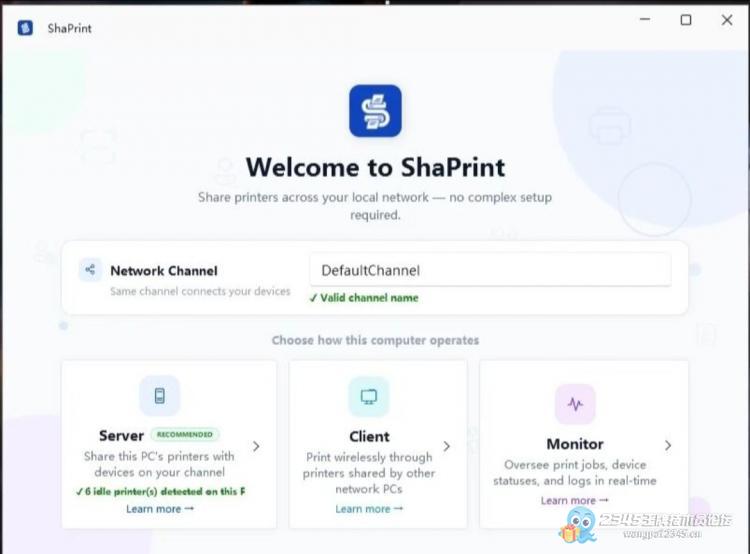Expand the Monitor card chevron arrow
750x554 pixels.
668,445
